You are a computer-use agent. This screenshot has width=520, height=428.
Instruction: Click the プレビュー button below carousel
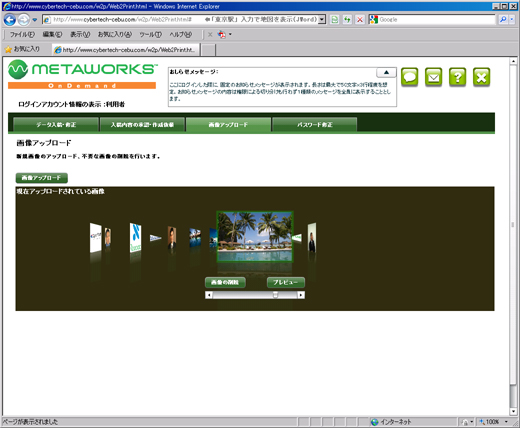tap(286, 282)
